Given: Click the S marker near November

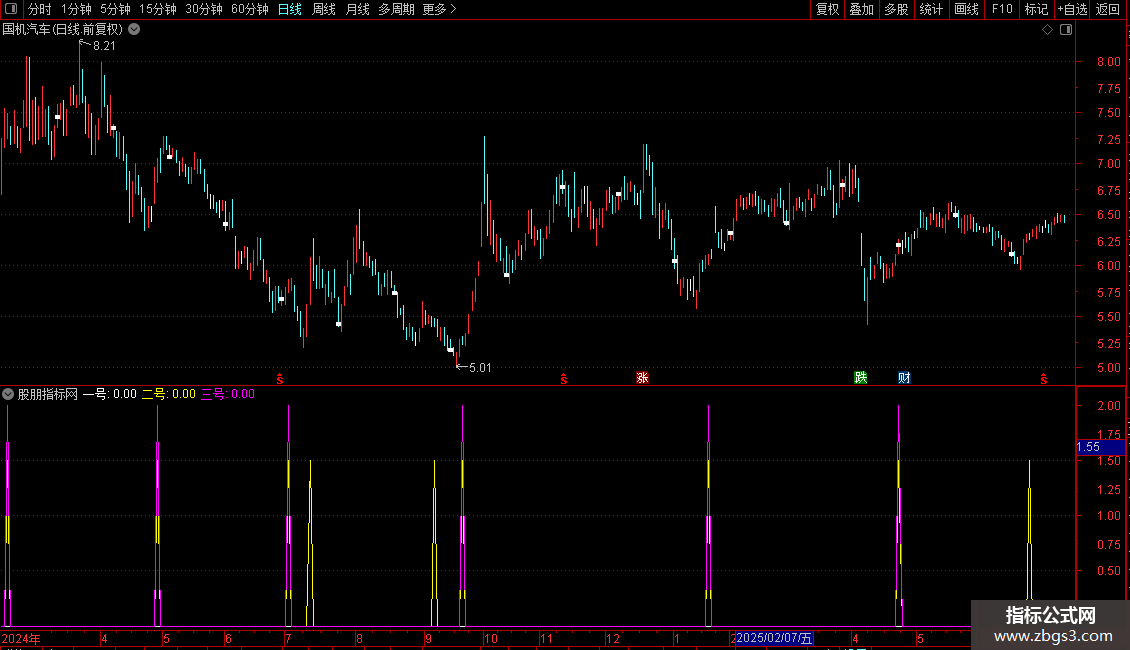Looking at the screenshot, I should 564,379.
